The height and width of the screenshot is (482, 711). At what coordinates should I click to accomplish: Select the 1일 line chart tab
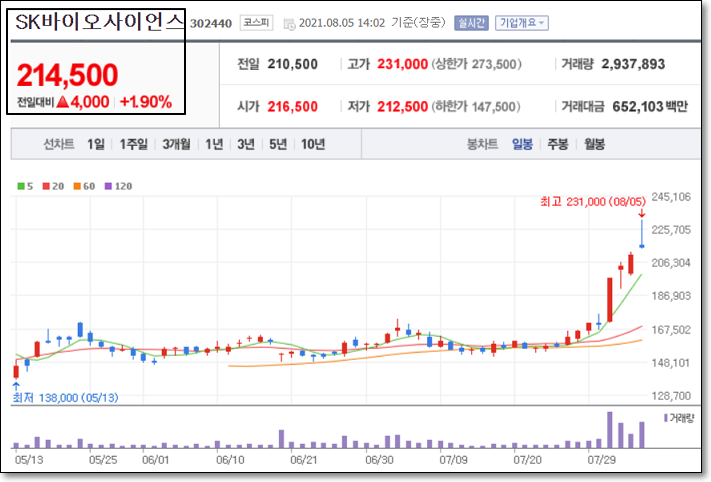[96, 144]
